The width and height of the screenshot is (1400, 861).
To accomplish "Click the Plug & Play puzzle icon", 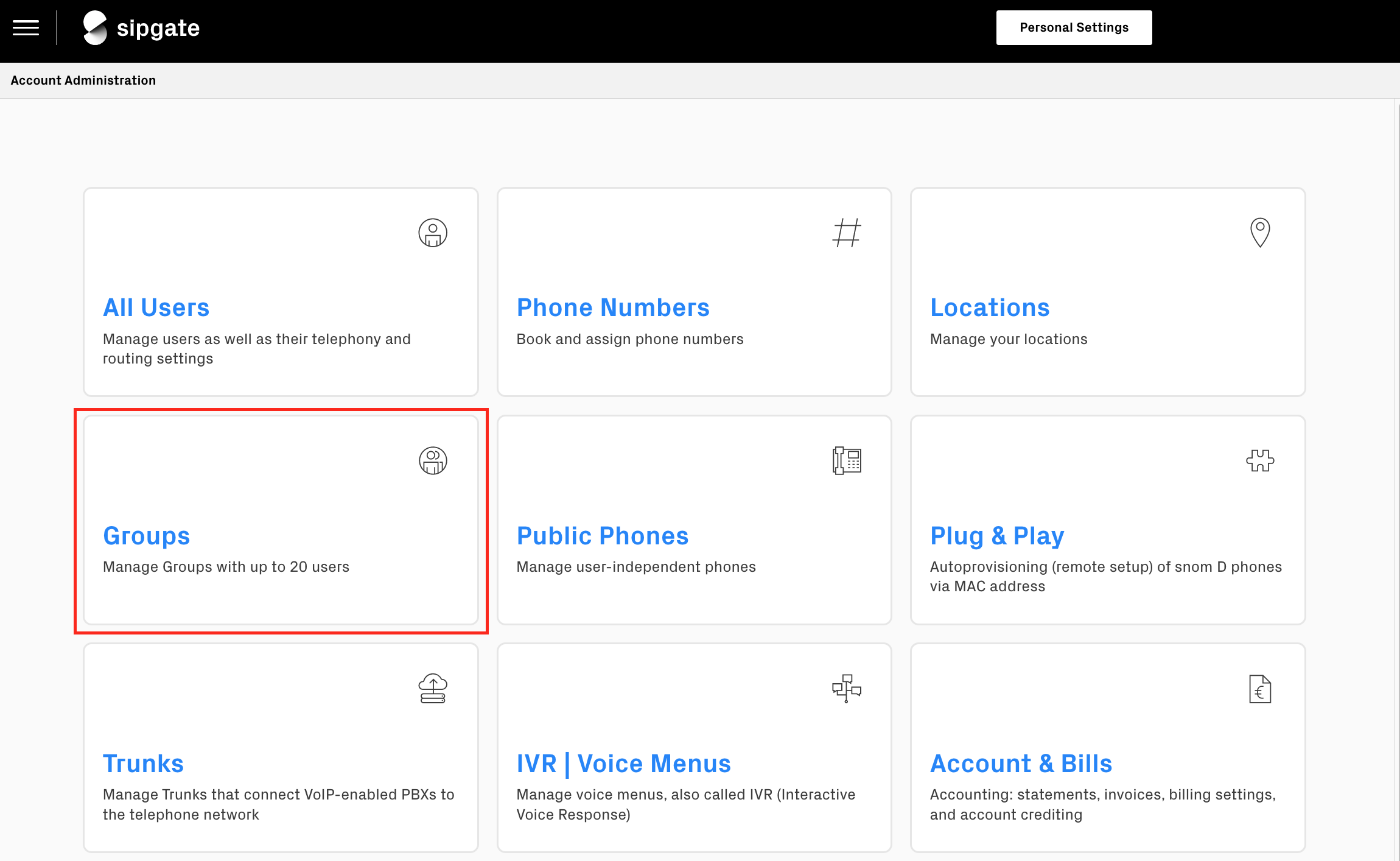I will click(x=1260, y=460).
